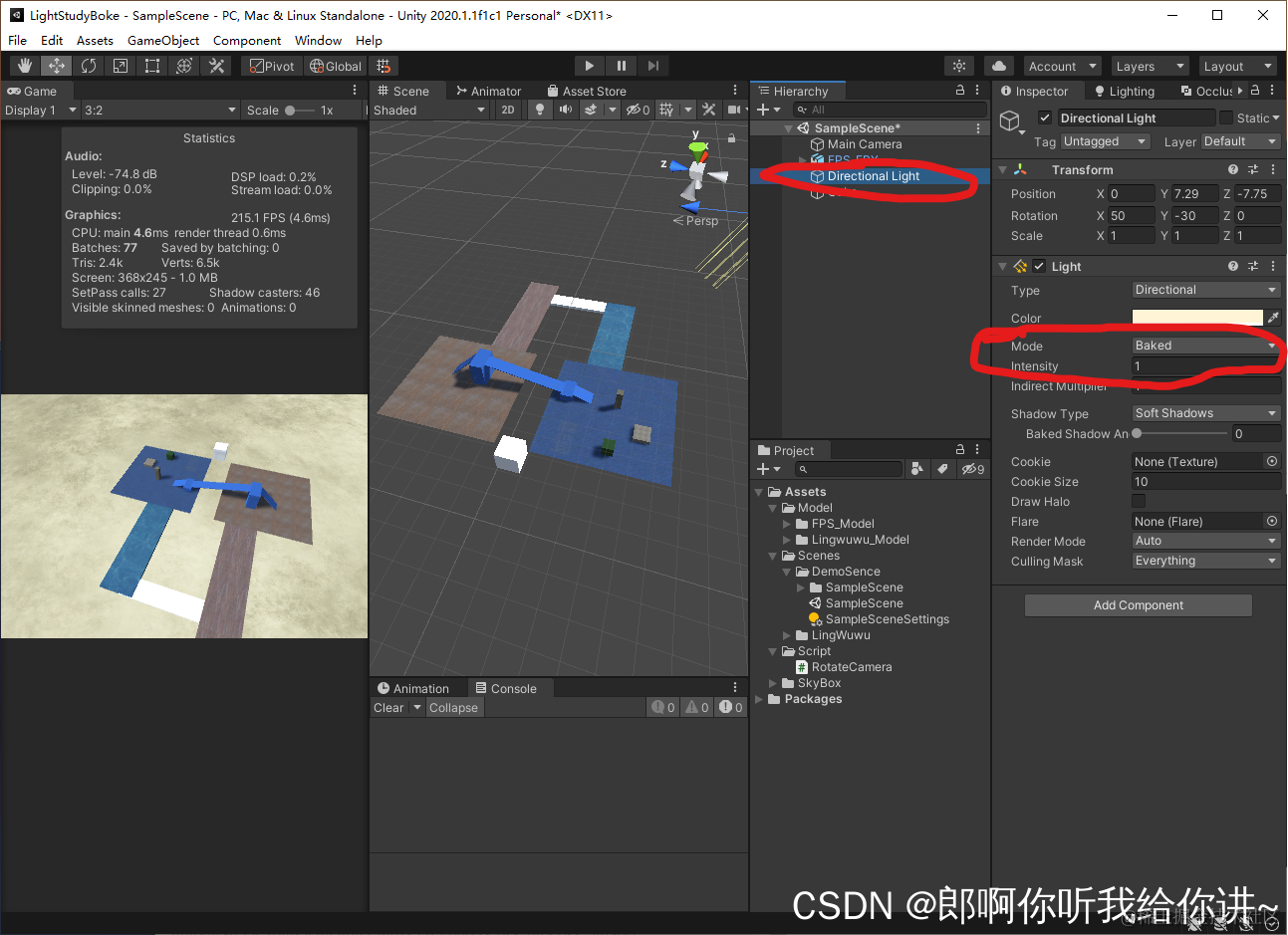This screenshot has height=935, width=1288.
Task: Select the Scale tool
Action: pyautogui.click(x=121, y=66)
